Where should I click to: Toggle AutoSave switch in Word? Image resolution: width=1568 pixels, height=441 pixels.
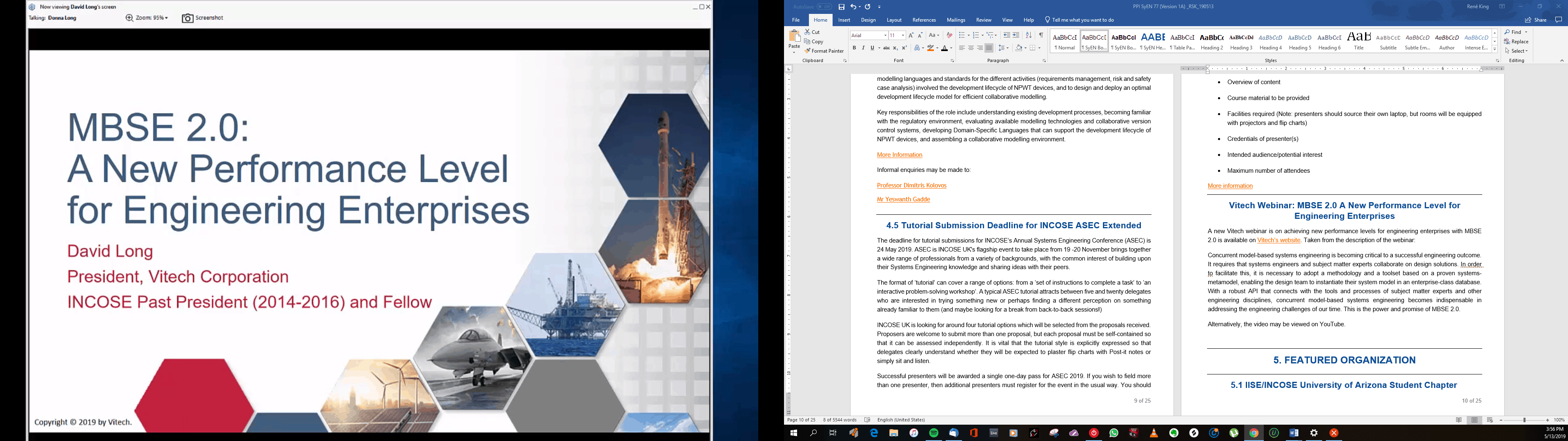(824, 7)
